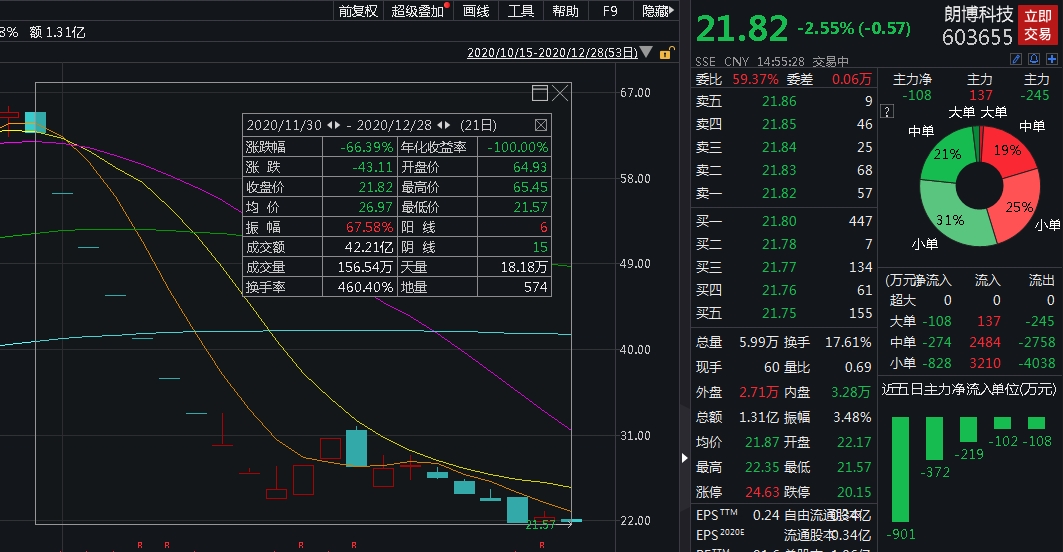Click the window layout icon above statistics table
The height and width of the screenshot is (552, 1063).
click(x=540, y=93)
